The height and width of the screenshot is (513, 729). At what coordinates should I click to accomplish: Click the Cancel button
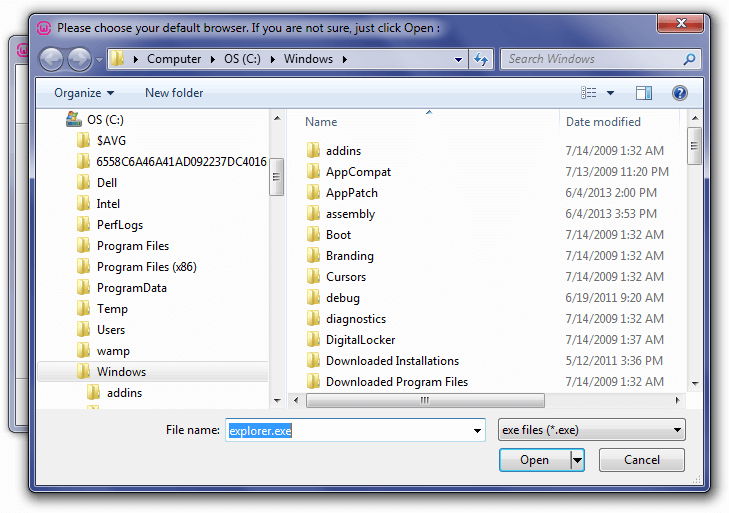tap(642, 460)
